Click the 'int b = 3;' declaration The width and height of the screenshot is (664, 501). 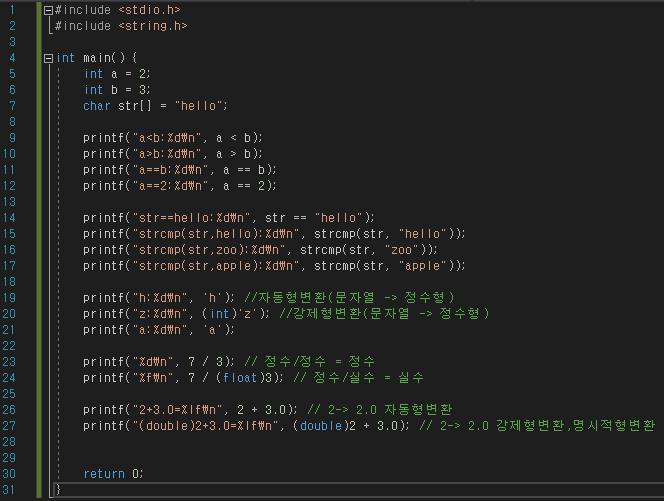pos(117,90)
